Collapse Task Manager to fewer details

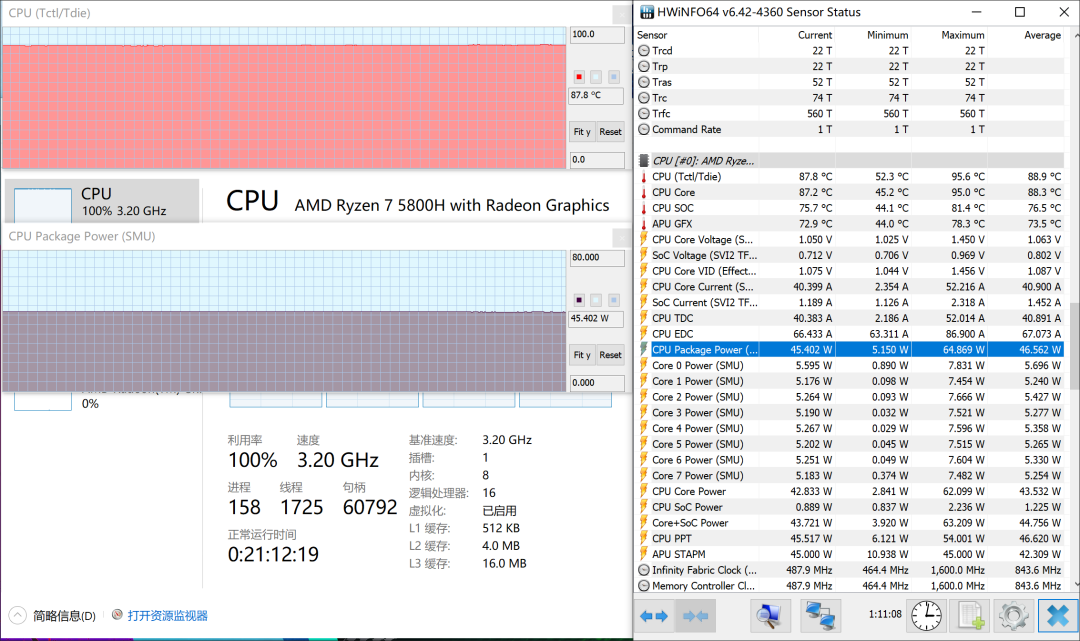click(x=52, y=616)
